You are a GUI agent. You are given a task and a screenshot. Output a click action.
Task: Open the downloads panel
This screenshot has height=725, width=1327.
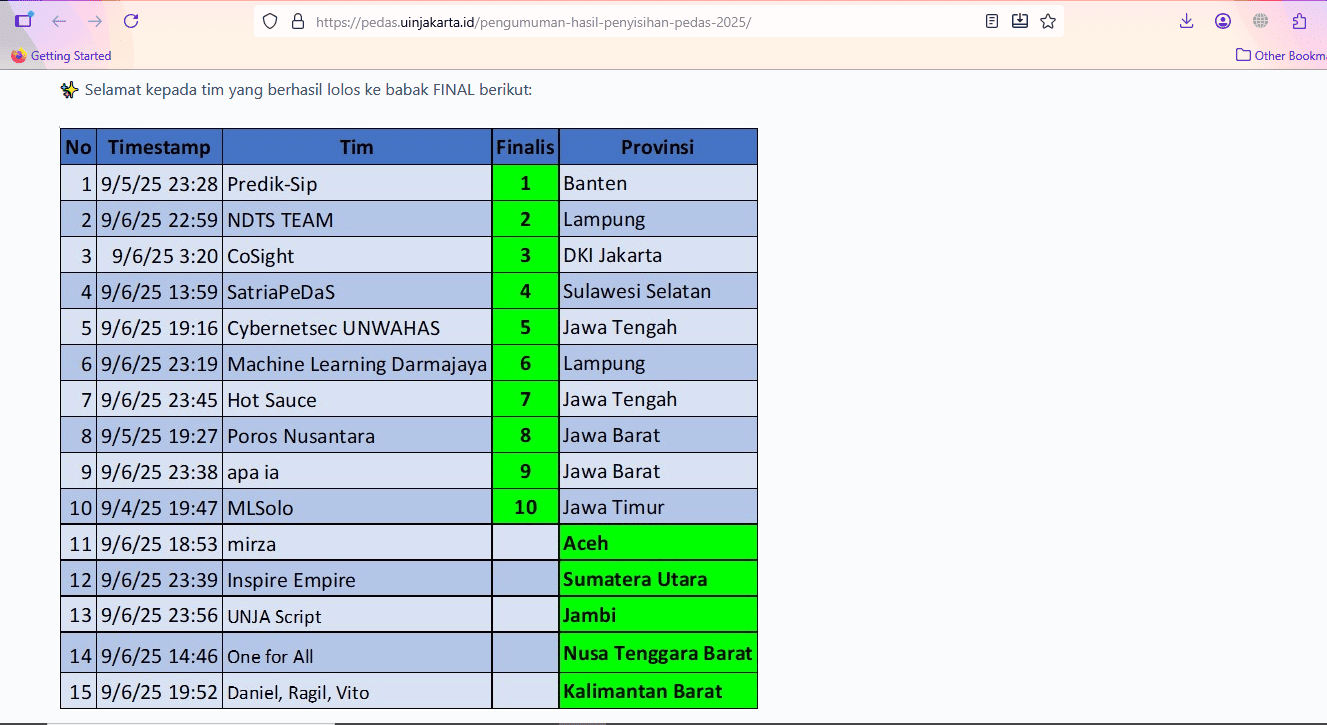[x=1186, y=21]
